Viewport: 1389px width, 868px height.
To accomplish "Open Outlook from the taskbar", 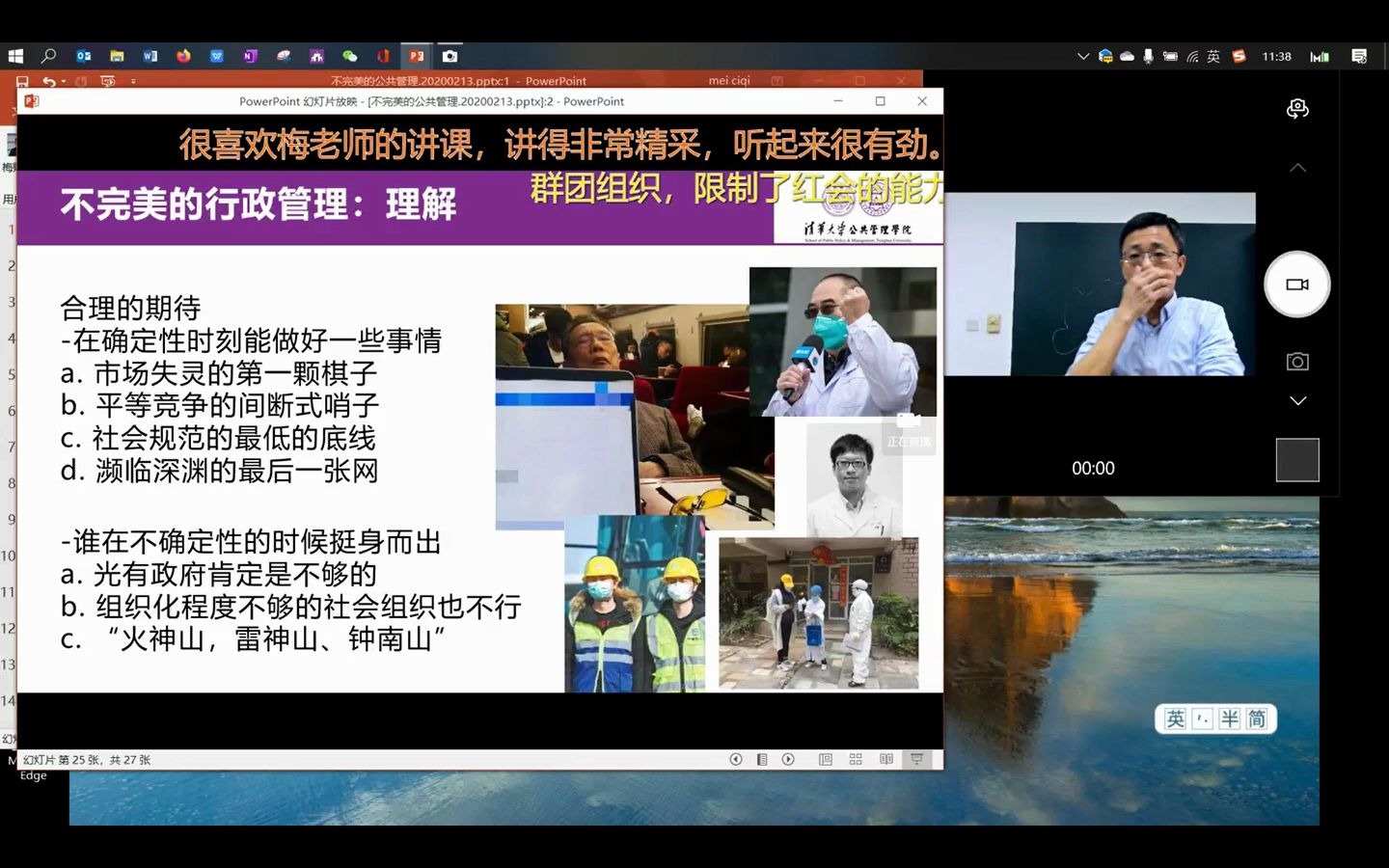I will coord(83,56).
